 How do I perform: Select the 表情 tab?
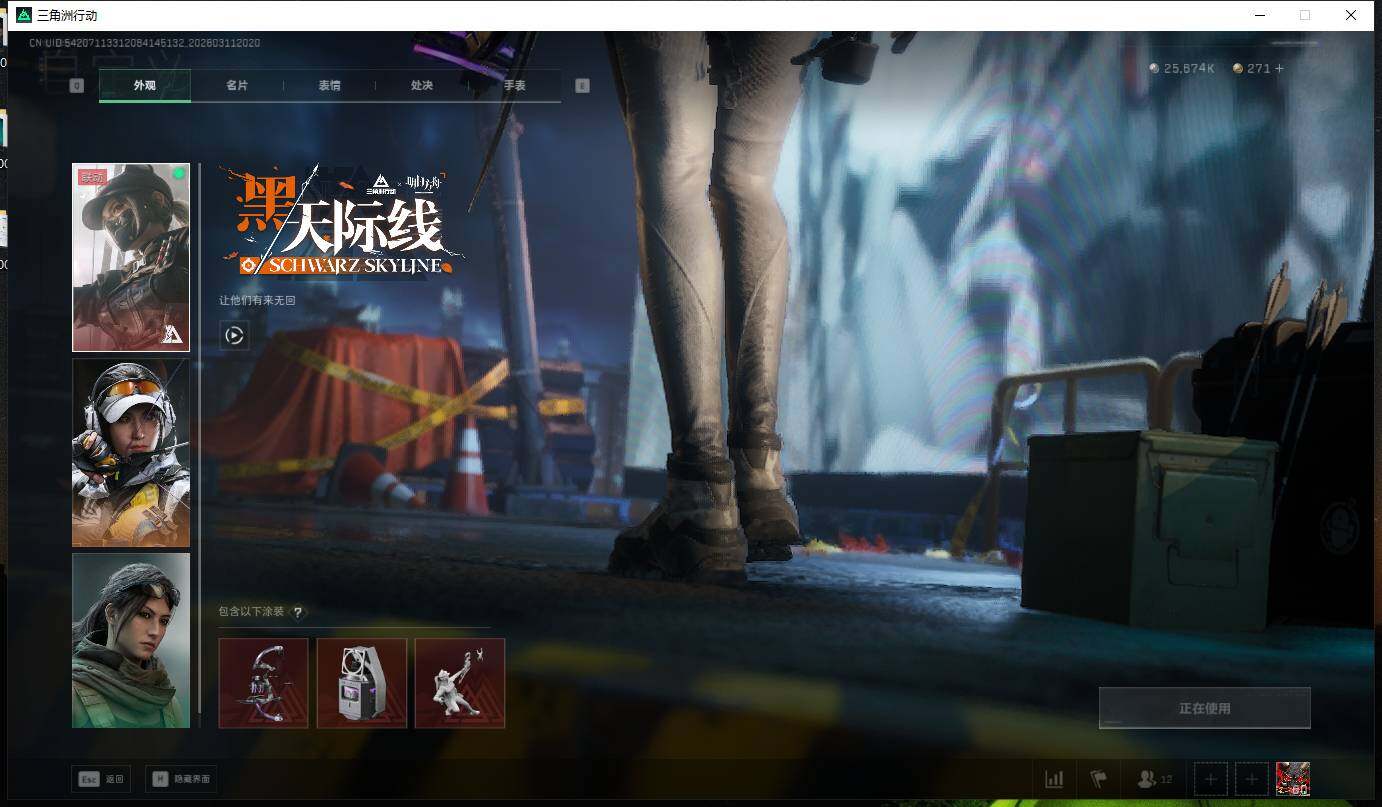(329, 86)
